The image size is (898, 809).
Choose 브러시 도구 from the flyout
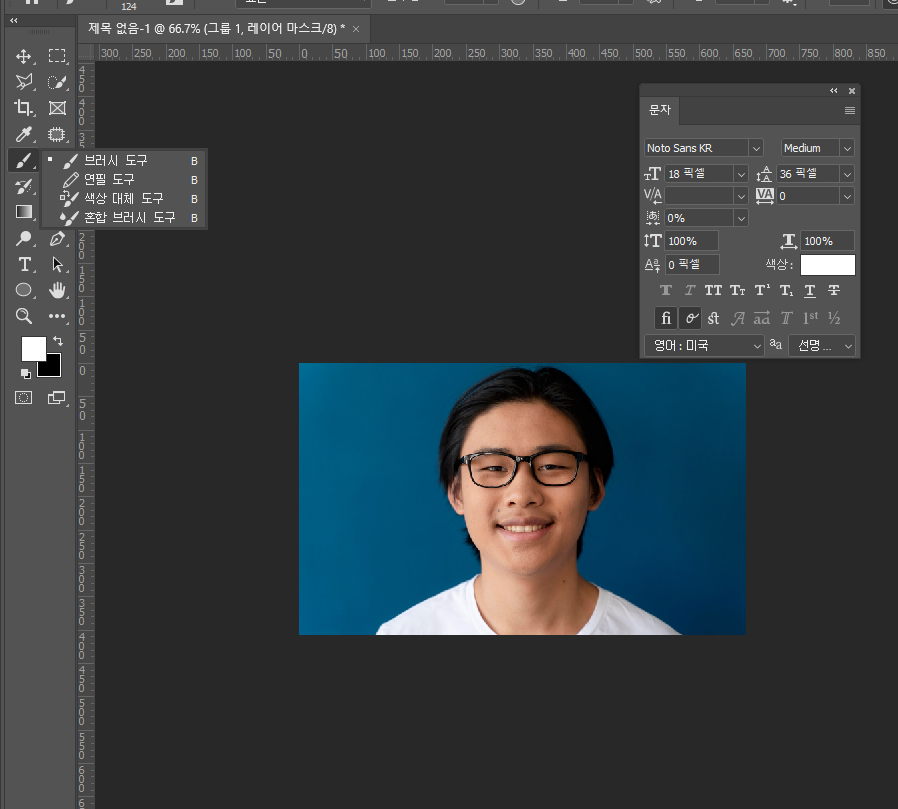(x=123, y=161)
